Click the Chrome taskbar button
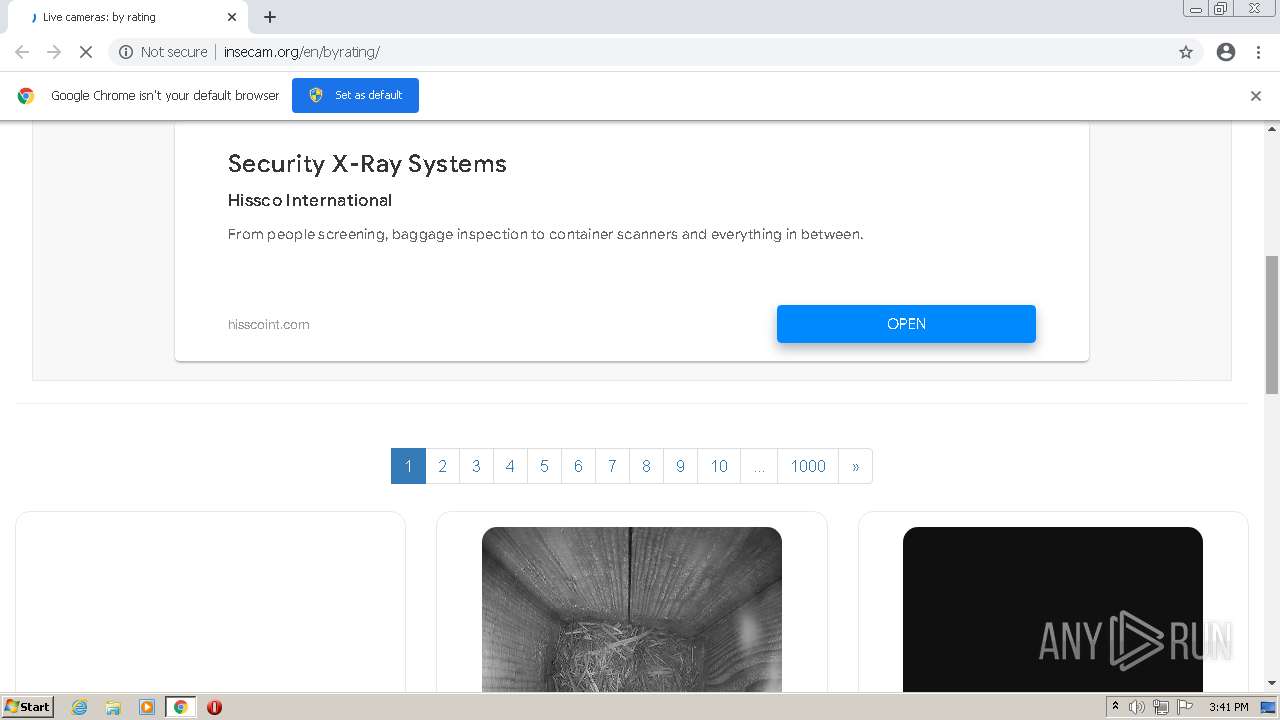1280x720 pixels. point(181,707)
